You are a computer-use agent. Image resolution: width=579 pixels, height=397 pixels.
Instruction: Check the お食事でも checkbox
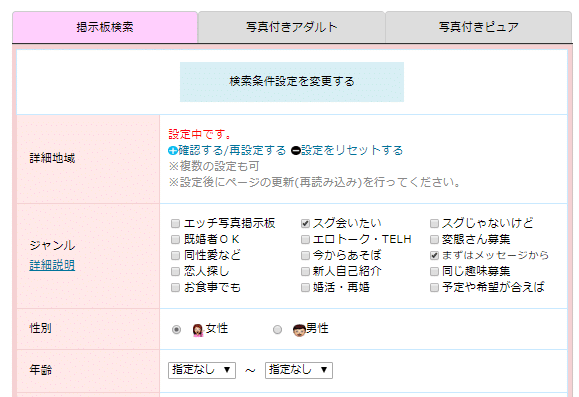coord(175,287)
